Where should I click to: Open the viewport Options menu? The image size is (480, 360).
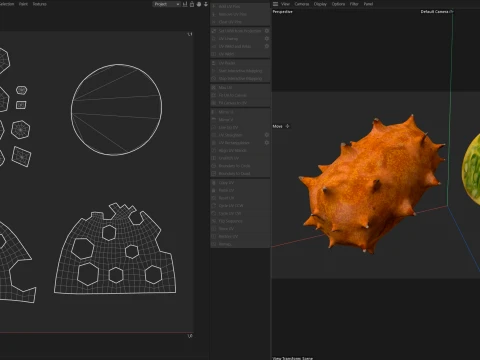tap(338, 4)
